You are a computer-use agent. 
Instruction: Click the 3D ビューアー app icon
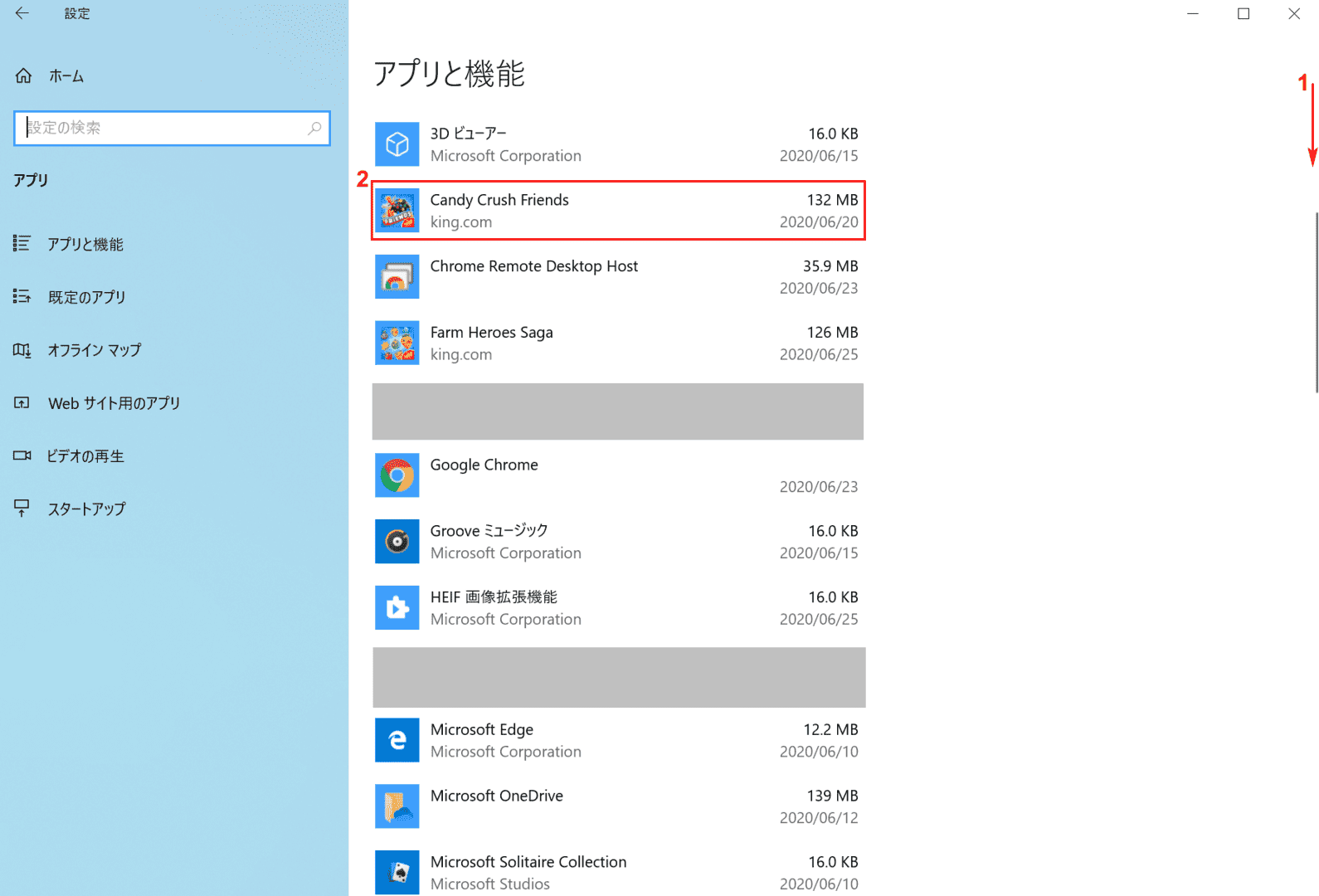point(397,144)
